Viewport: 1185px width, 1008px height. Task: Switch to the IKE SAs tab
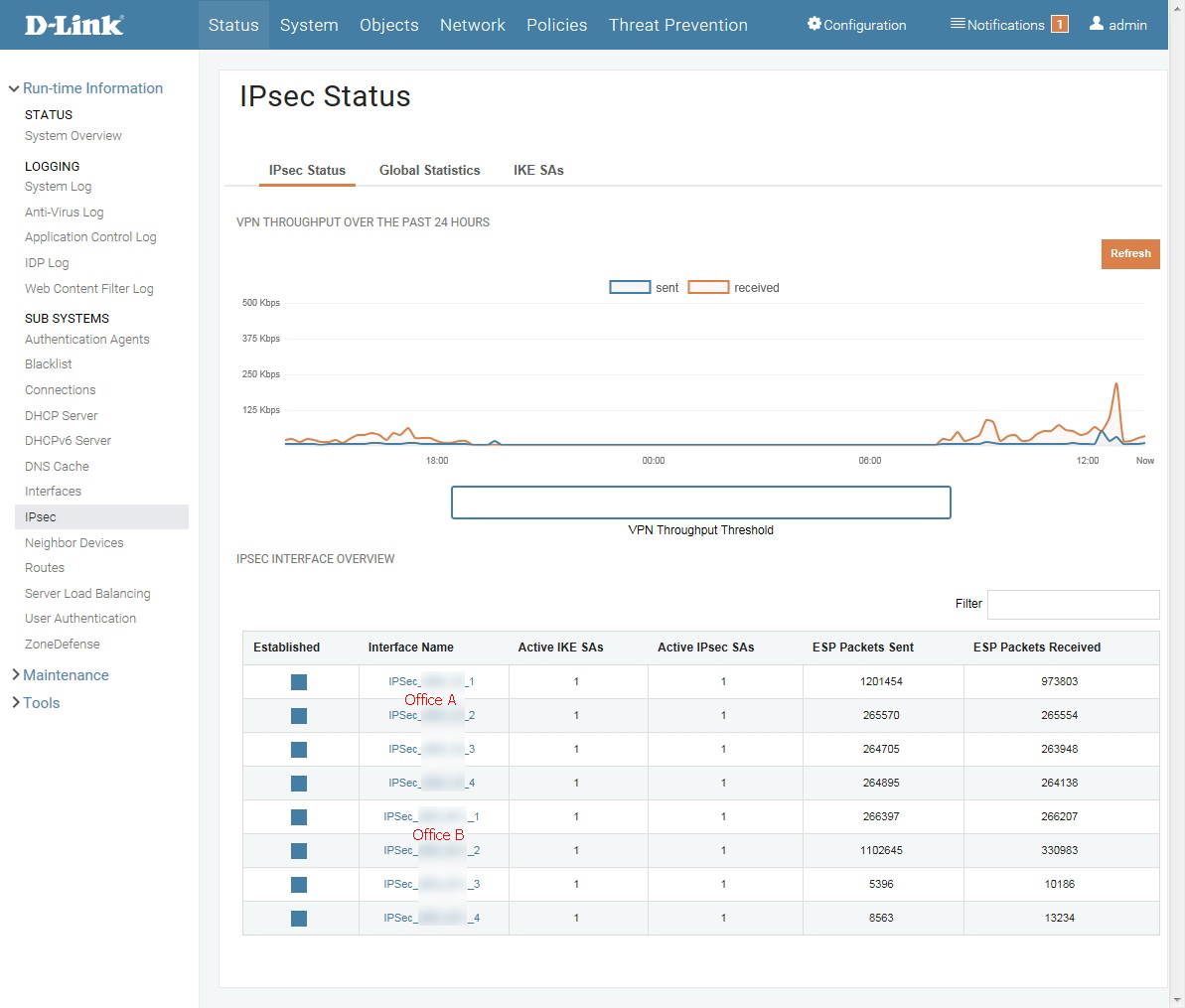pos(538,171)
